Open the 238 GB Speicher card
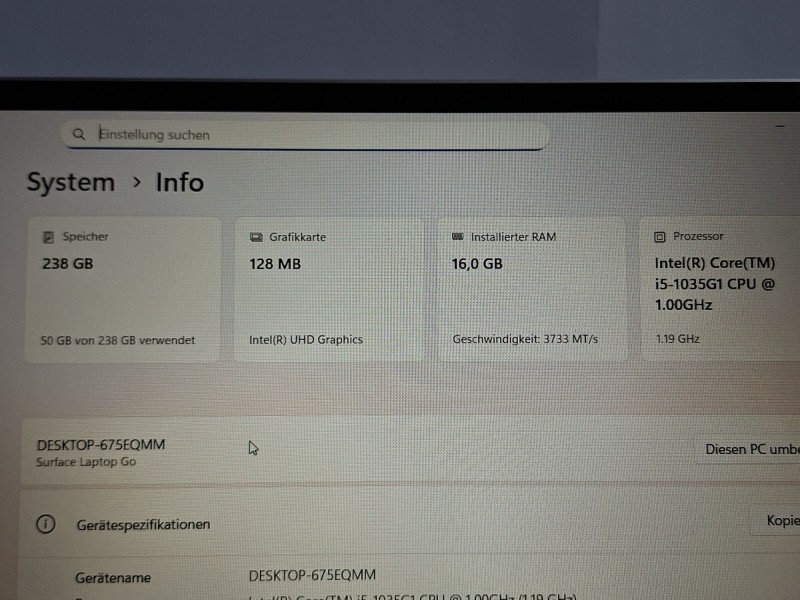Image resolution: width=800 pixels, height=600 pixels. (x=123, y=290)
